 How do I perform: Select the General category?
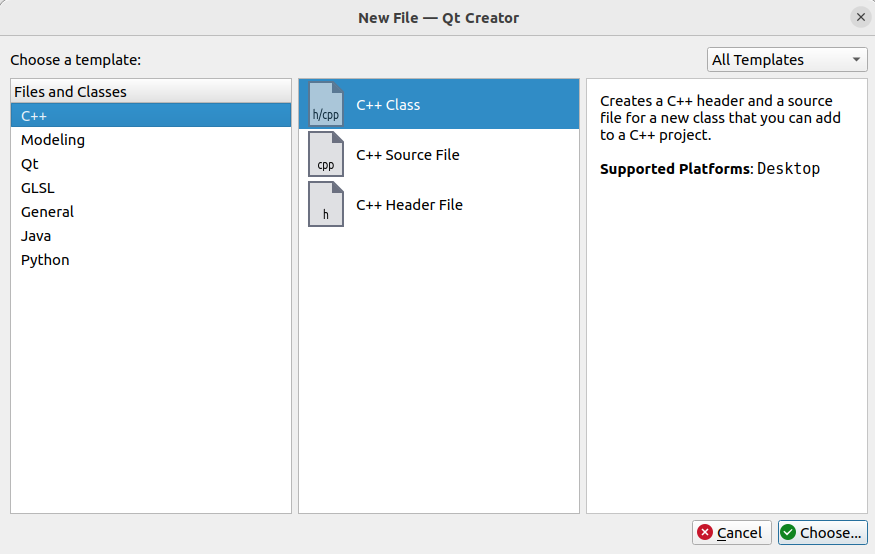47,212
